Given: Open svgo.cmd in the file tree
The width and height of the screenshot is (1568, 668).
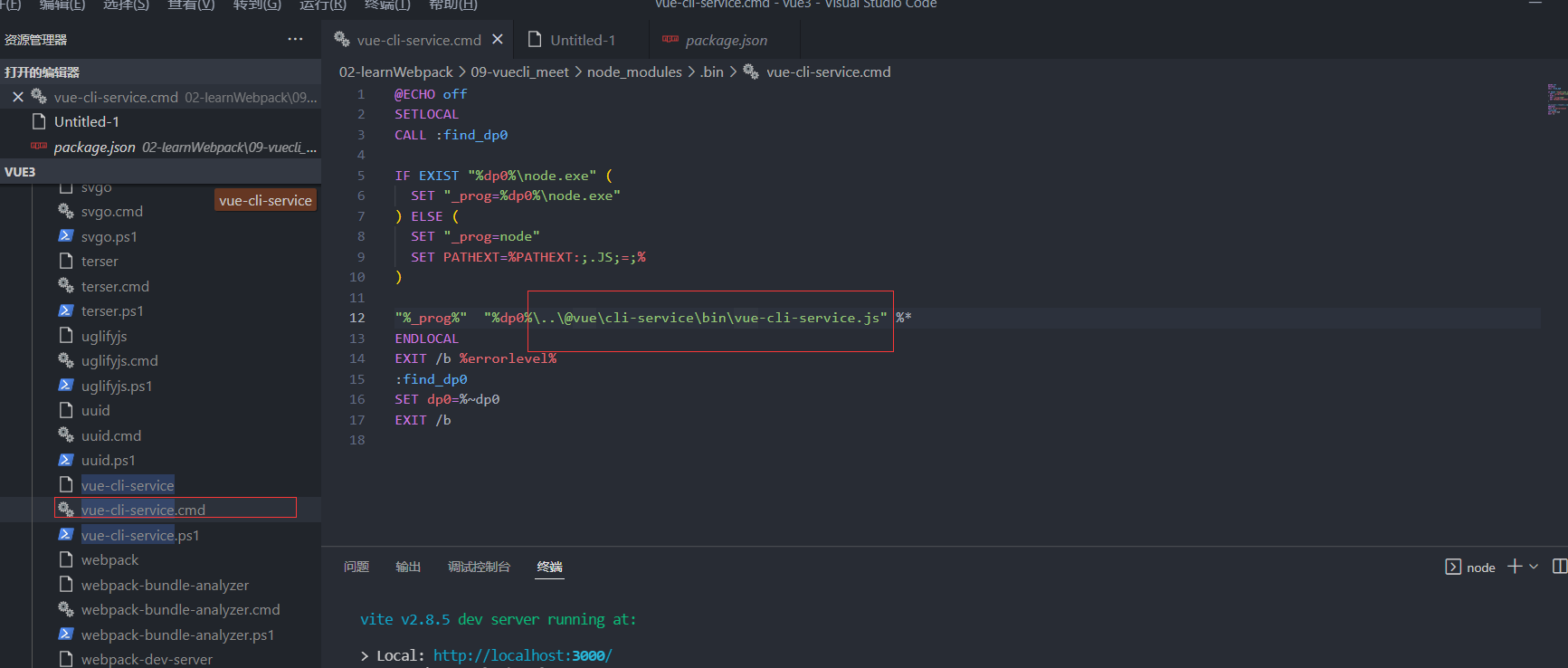Looking at the screenshot, I should [112, 212].
